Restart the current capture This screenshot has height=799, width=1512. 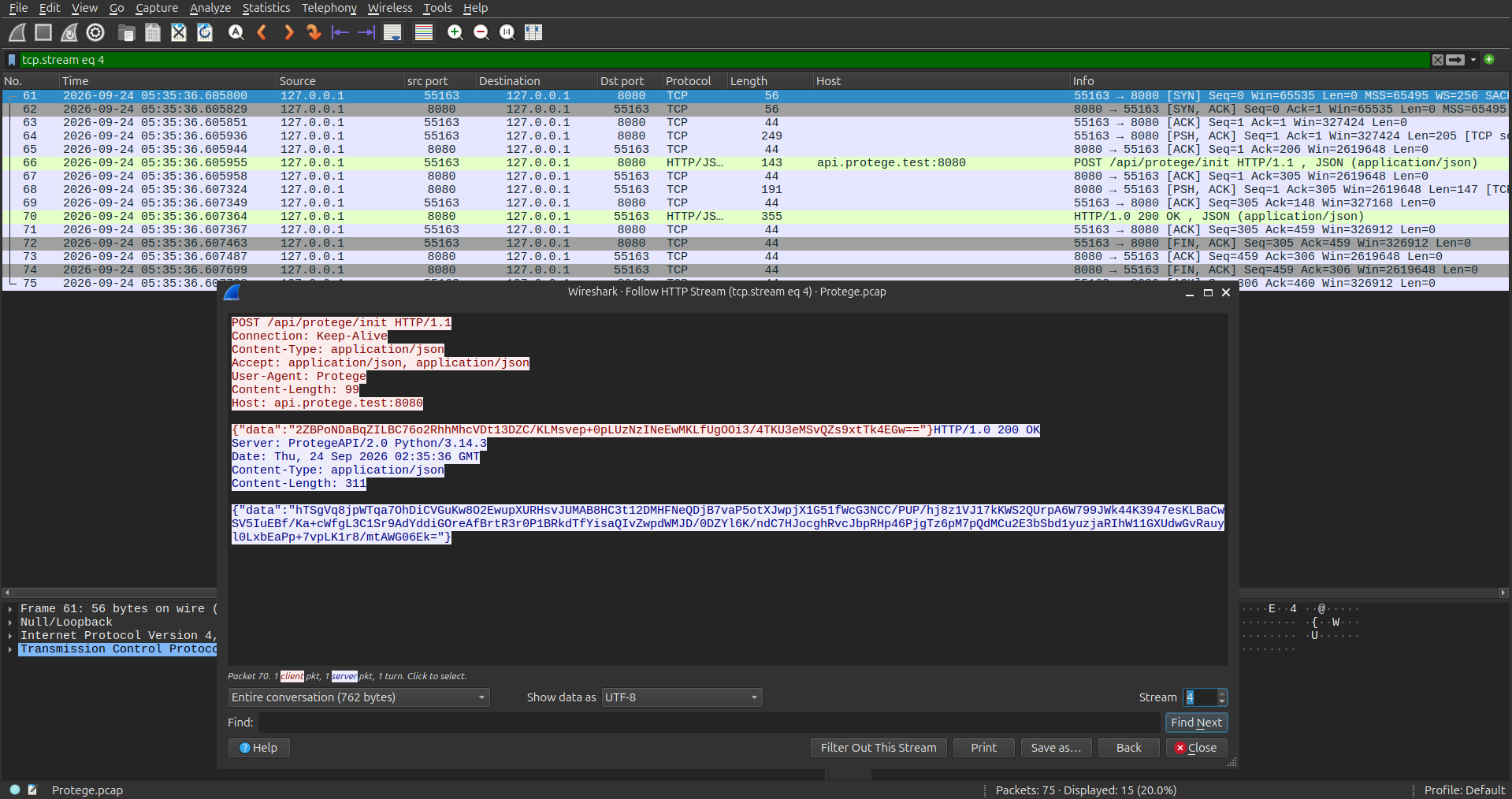pos(69,32)
